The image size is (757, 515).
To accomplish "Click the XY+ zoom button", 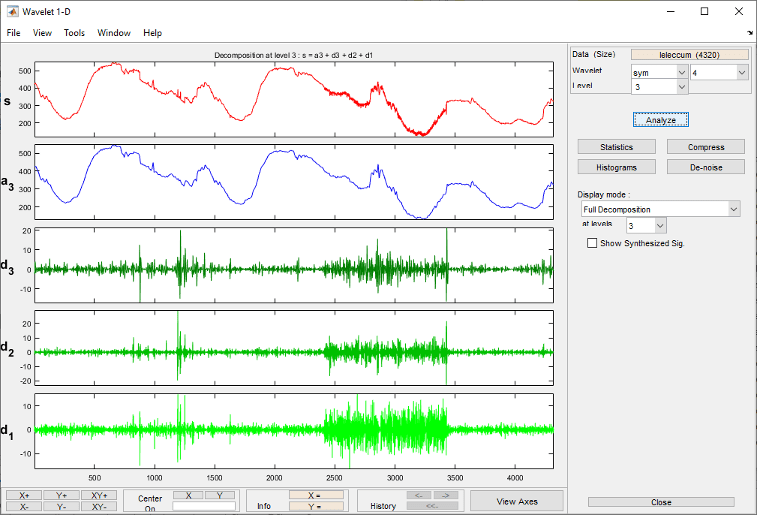I will point(99,495).
